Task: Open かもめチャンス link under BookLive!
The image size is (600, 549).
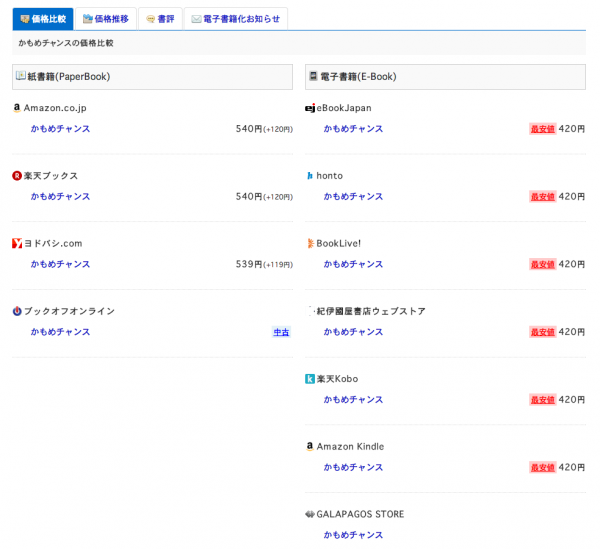Action: [x=353, y=264]
